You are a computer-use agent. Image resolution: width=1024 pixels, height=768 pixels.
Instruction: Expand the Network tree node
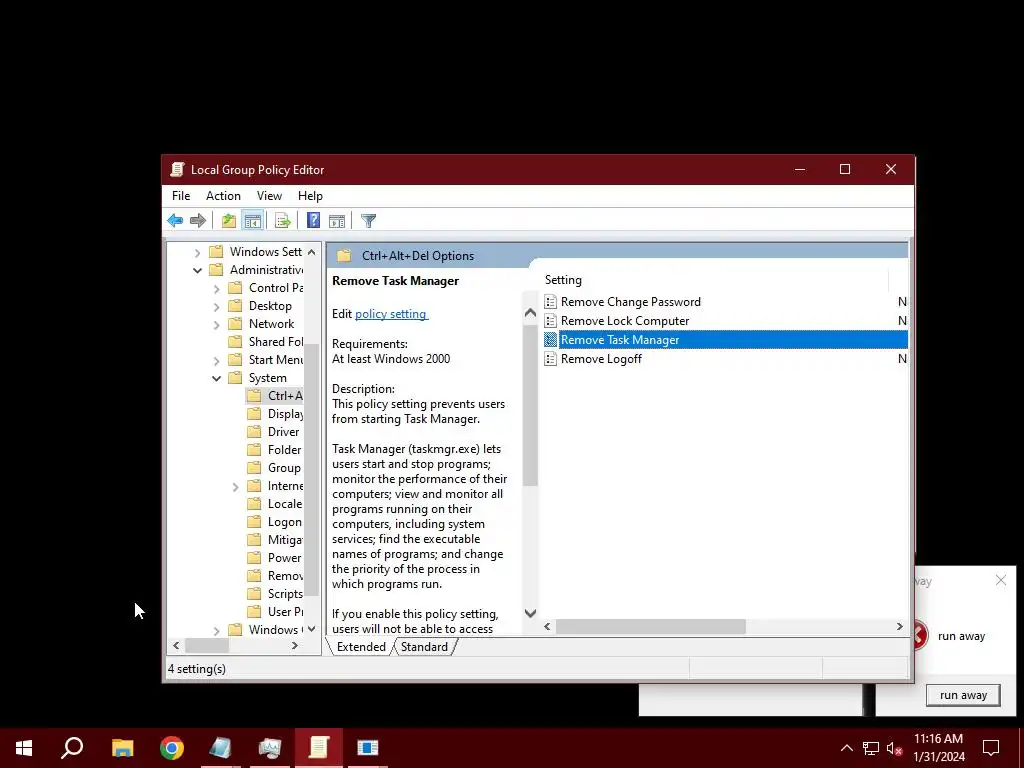[x=216, y=325]
